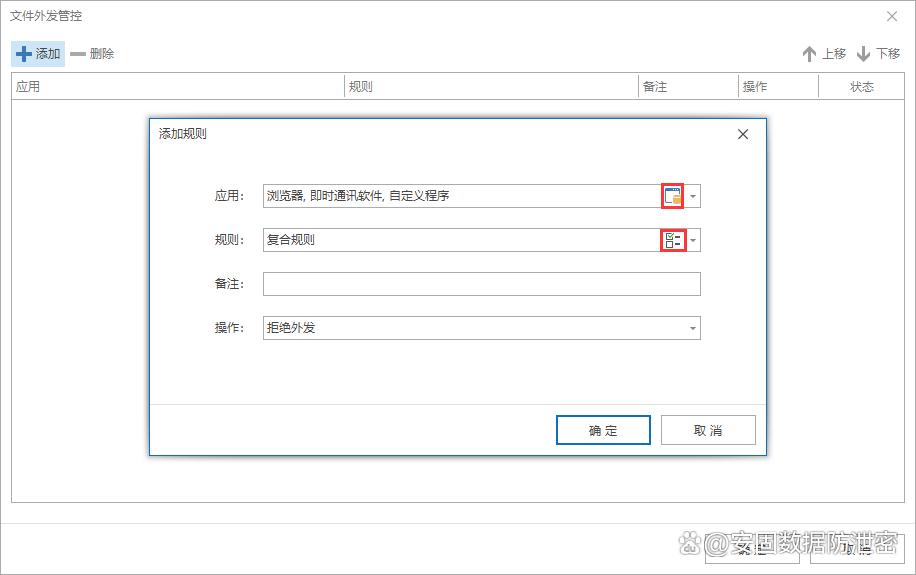Click the blue plus 添加 icon
The width and height of the screenshot is (916, 575).
point(24,54)
